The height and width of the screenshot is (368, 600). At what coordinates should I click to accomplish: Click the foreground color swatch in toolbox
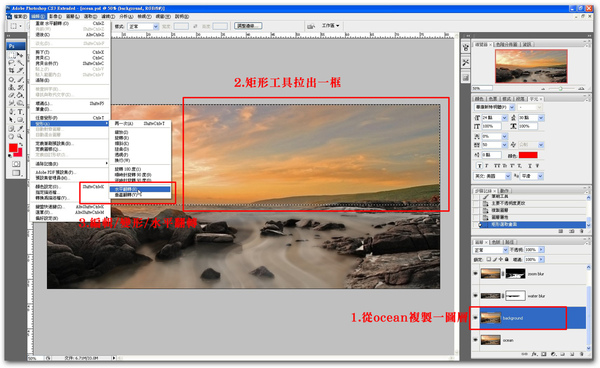click(13, 148)
